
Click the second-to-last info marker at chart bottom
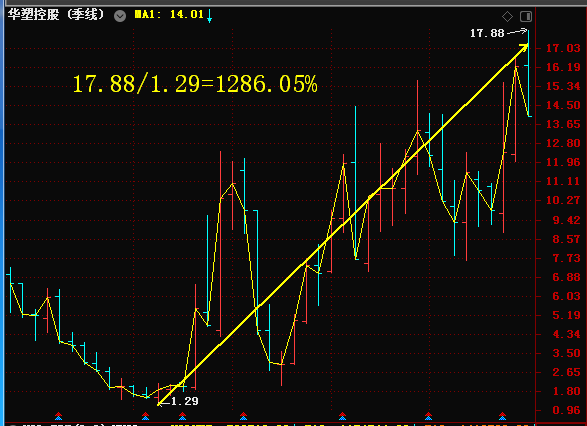point(428,416)
